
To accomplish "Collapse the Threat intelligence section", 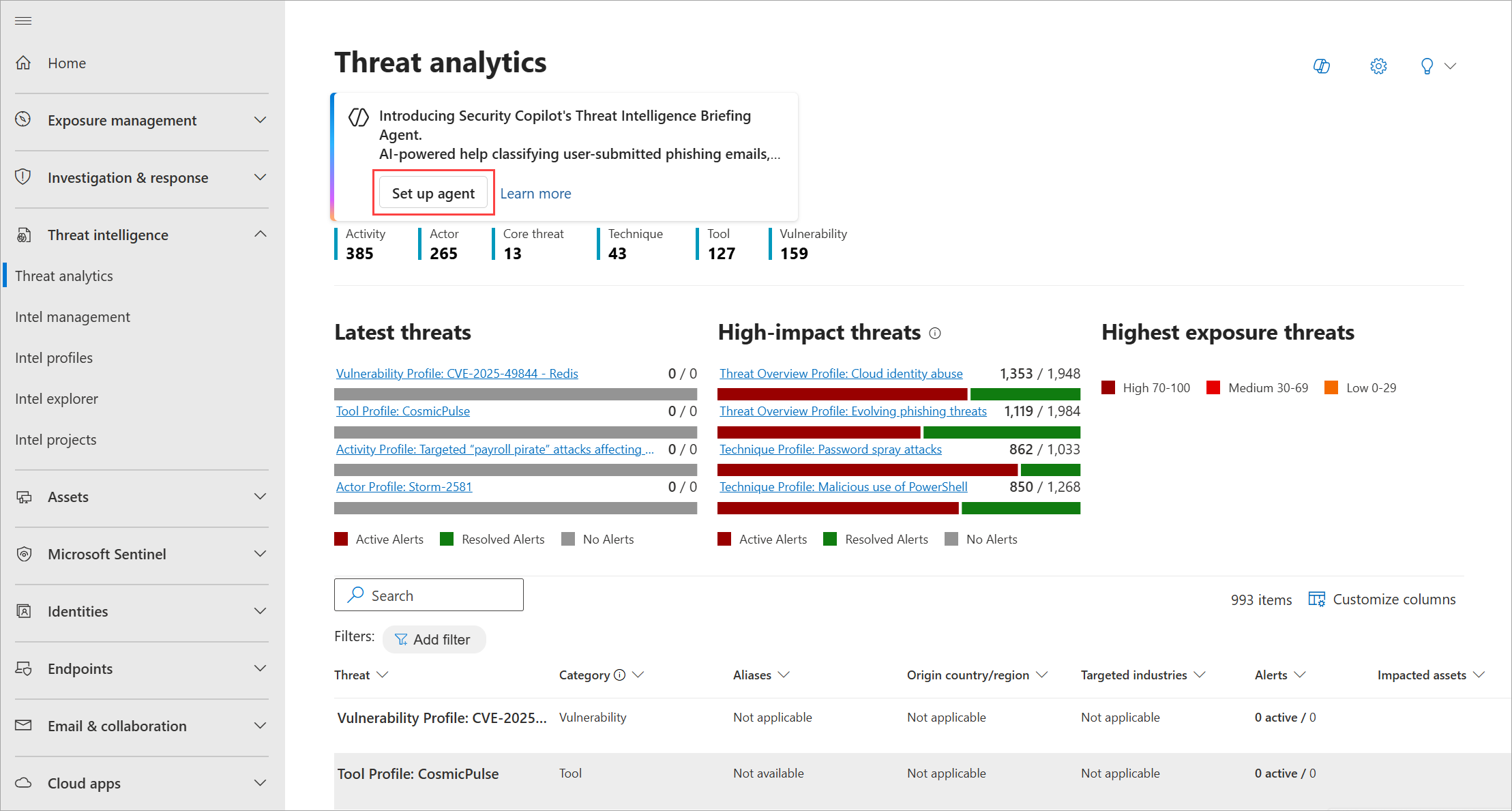I will pos(260,235).
